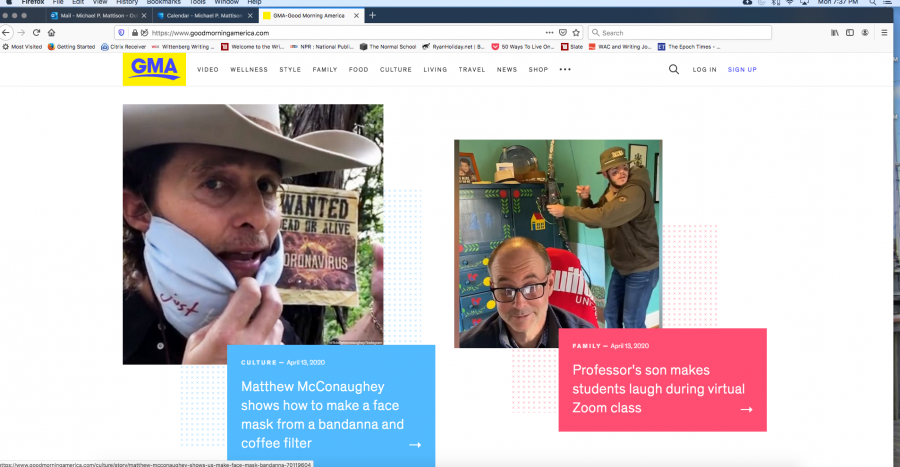Go to GMA Food section
Image resolution: width=900 pixels, height=467 pixels.
pyautogui.click(x=358, y=69)
